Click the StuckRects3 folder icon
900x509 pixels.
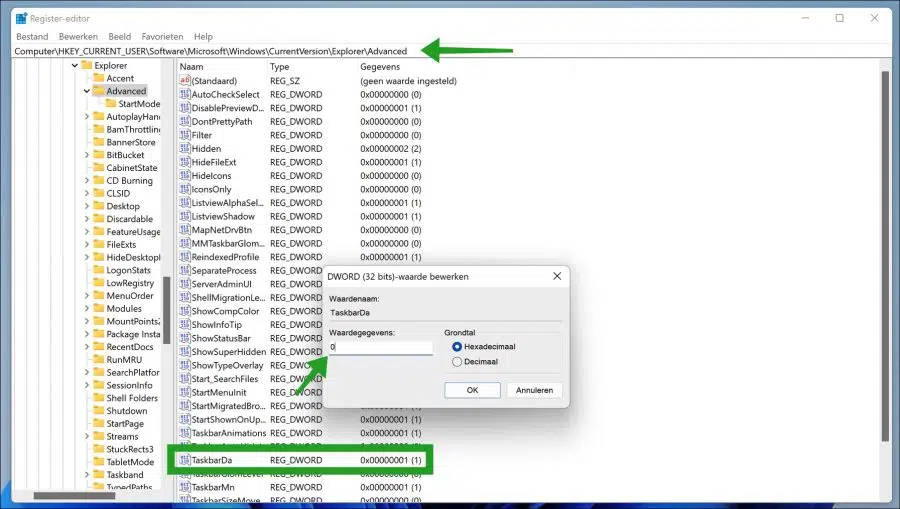click(x=99, y=449)
